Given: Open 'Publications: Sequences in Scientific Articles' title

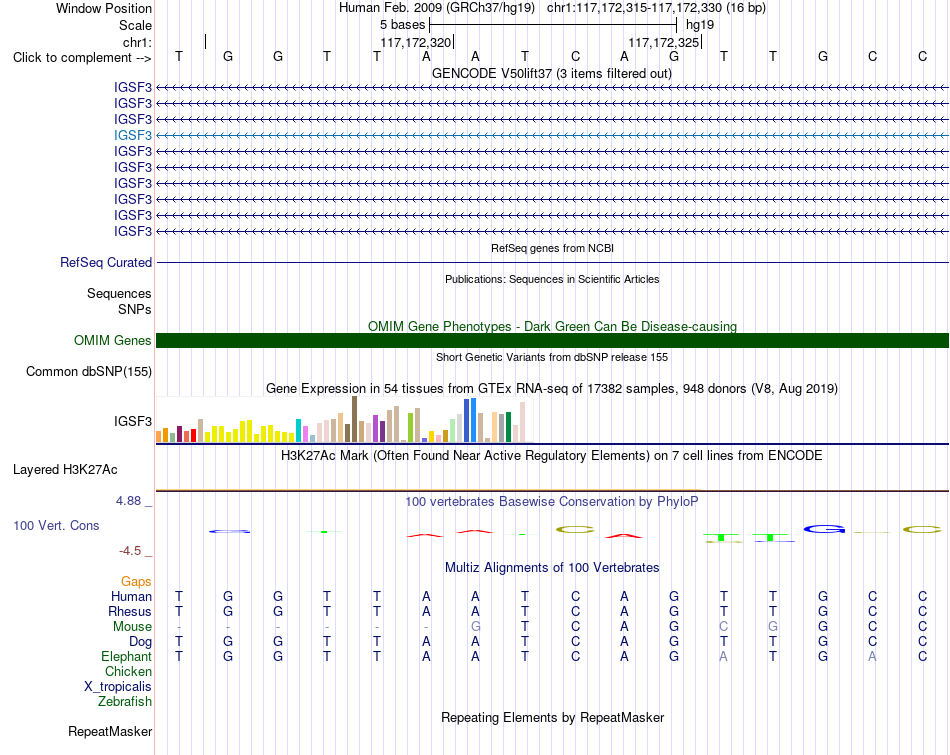Looking at the screenshot, I should (552, 279).
